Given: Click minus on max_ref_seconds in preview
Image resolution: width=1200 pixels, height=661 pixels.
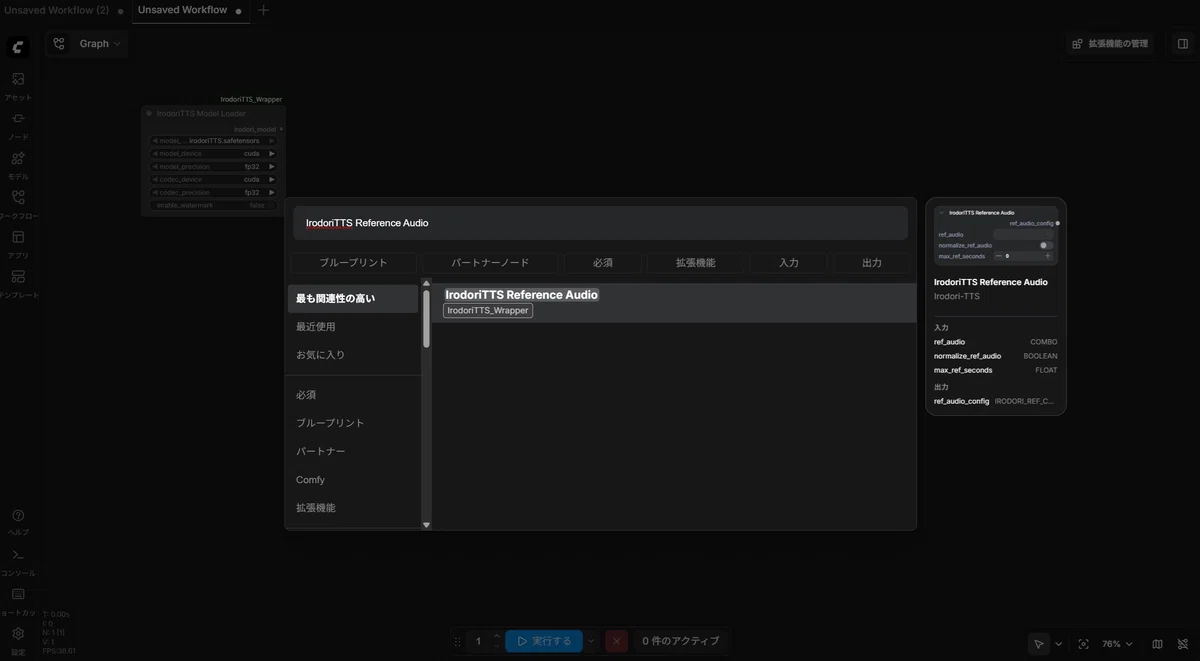Looking at the screenshot, I should click(x=998, y=256).
